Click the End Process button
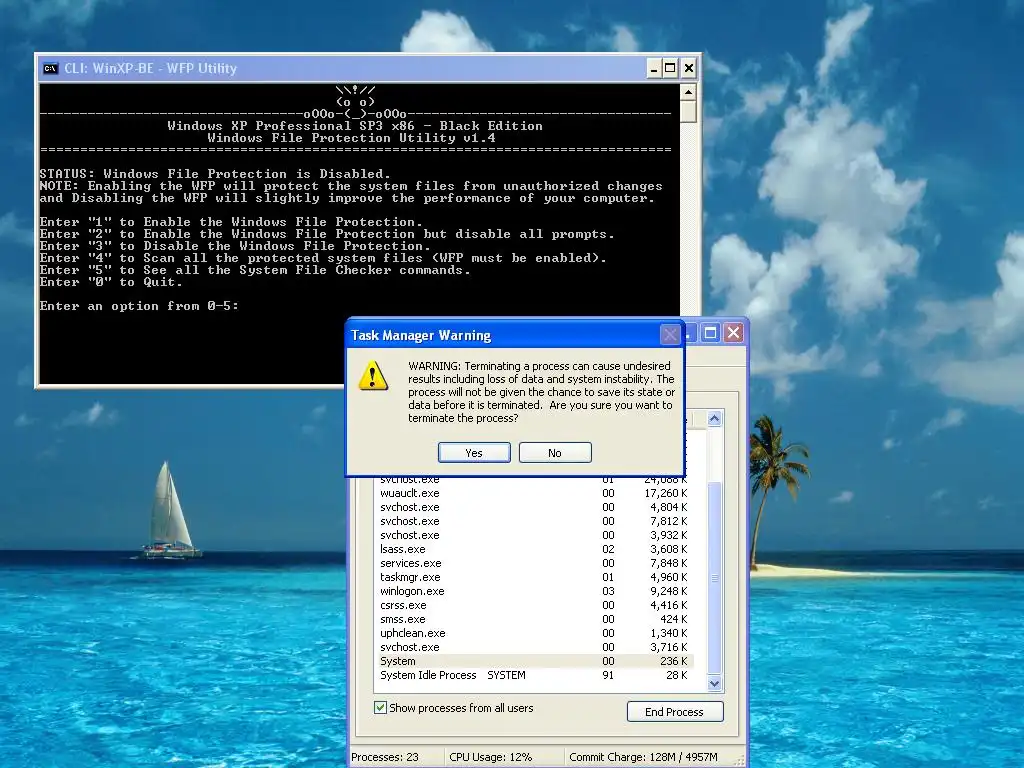 675,711
